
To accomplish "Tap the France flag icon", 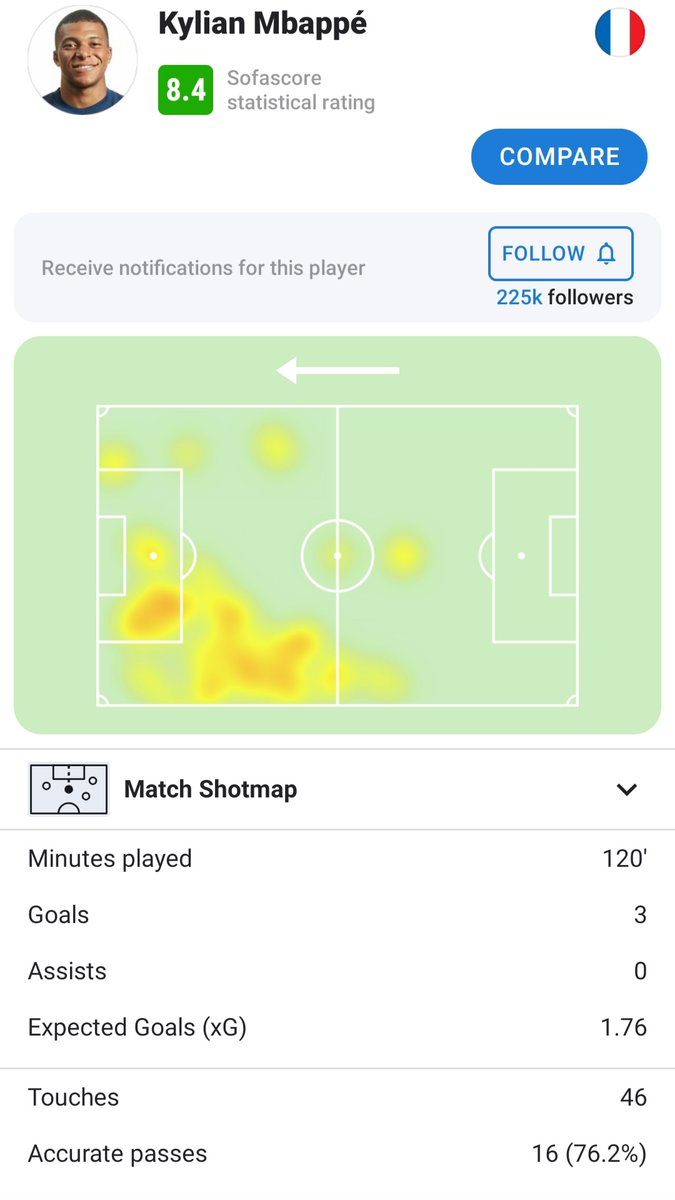I will (620, 33).
